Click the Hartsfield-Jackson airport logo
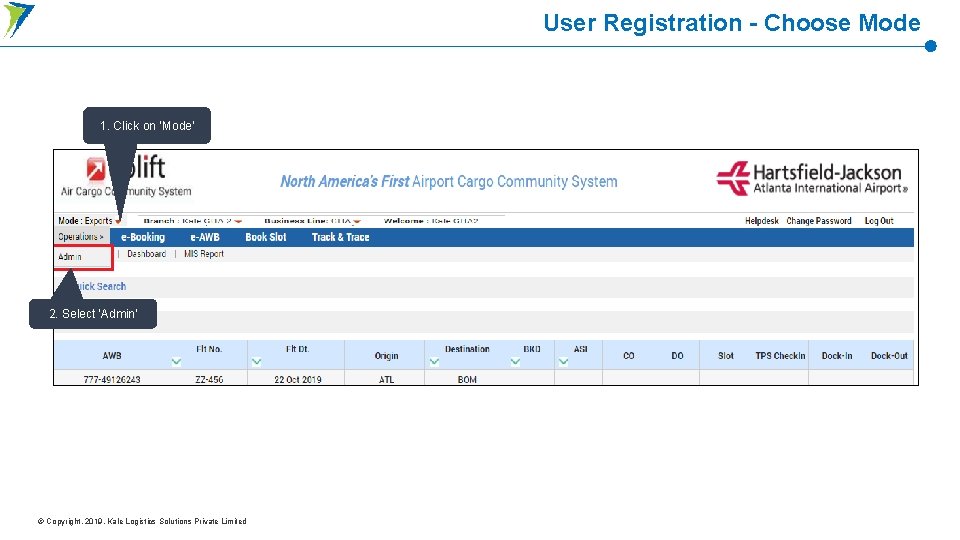The image size is (960, 540). click(812, 178)
